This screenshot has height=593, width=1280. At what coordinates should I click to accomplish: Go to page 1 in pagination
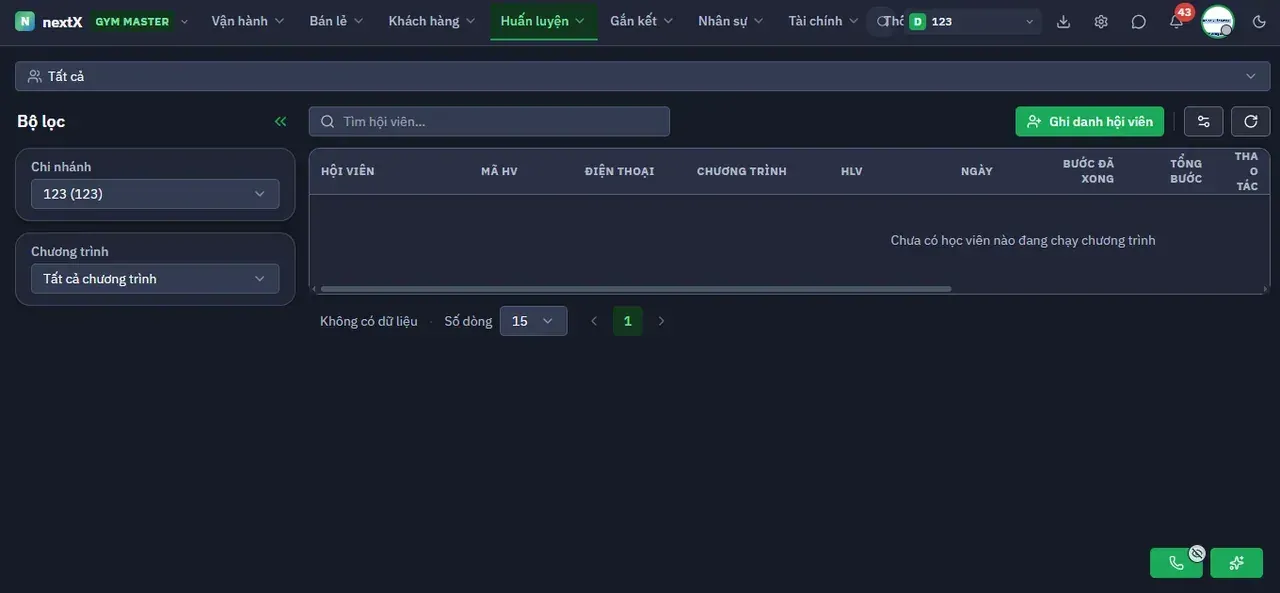[x=628, y=321]
